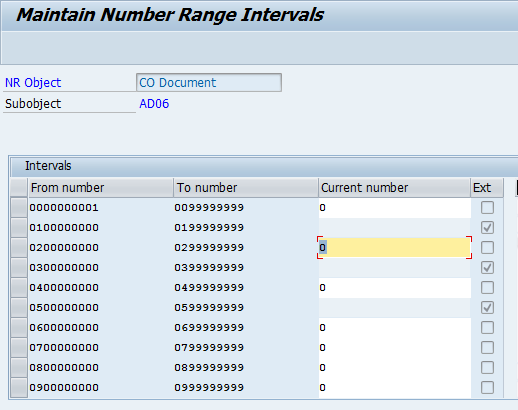The width and height of the screenshot is (518, 410).
Task: Tick the Ext checkbox for row 0800000000
Action: point(487,368)
